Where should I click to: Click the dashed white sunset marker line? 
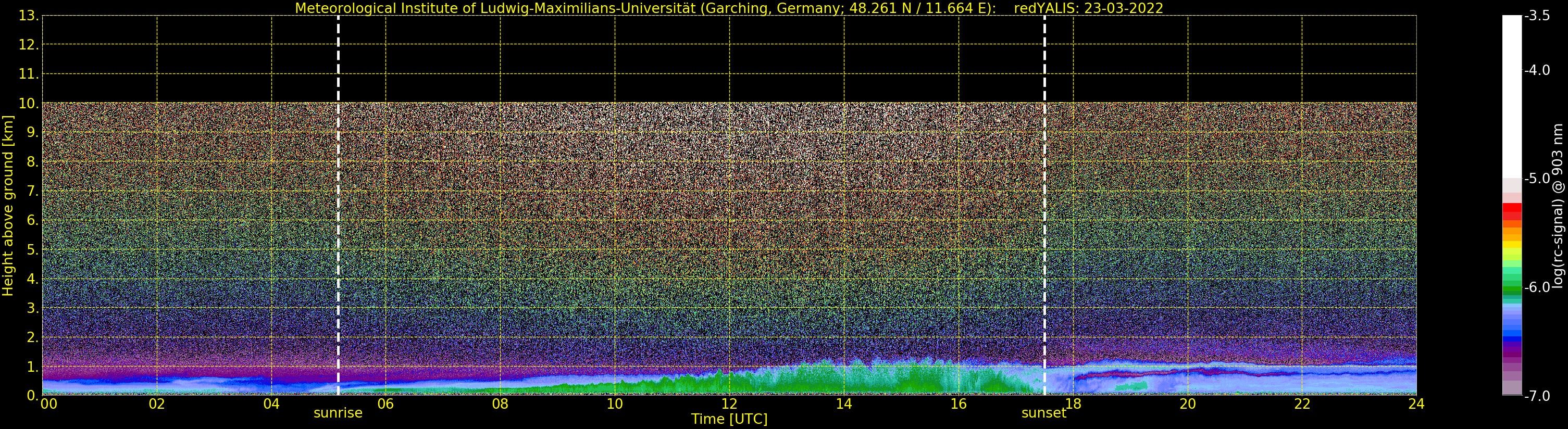coord(1044,206)
